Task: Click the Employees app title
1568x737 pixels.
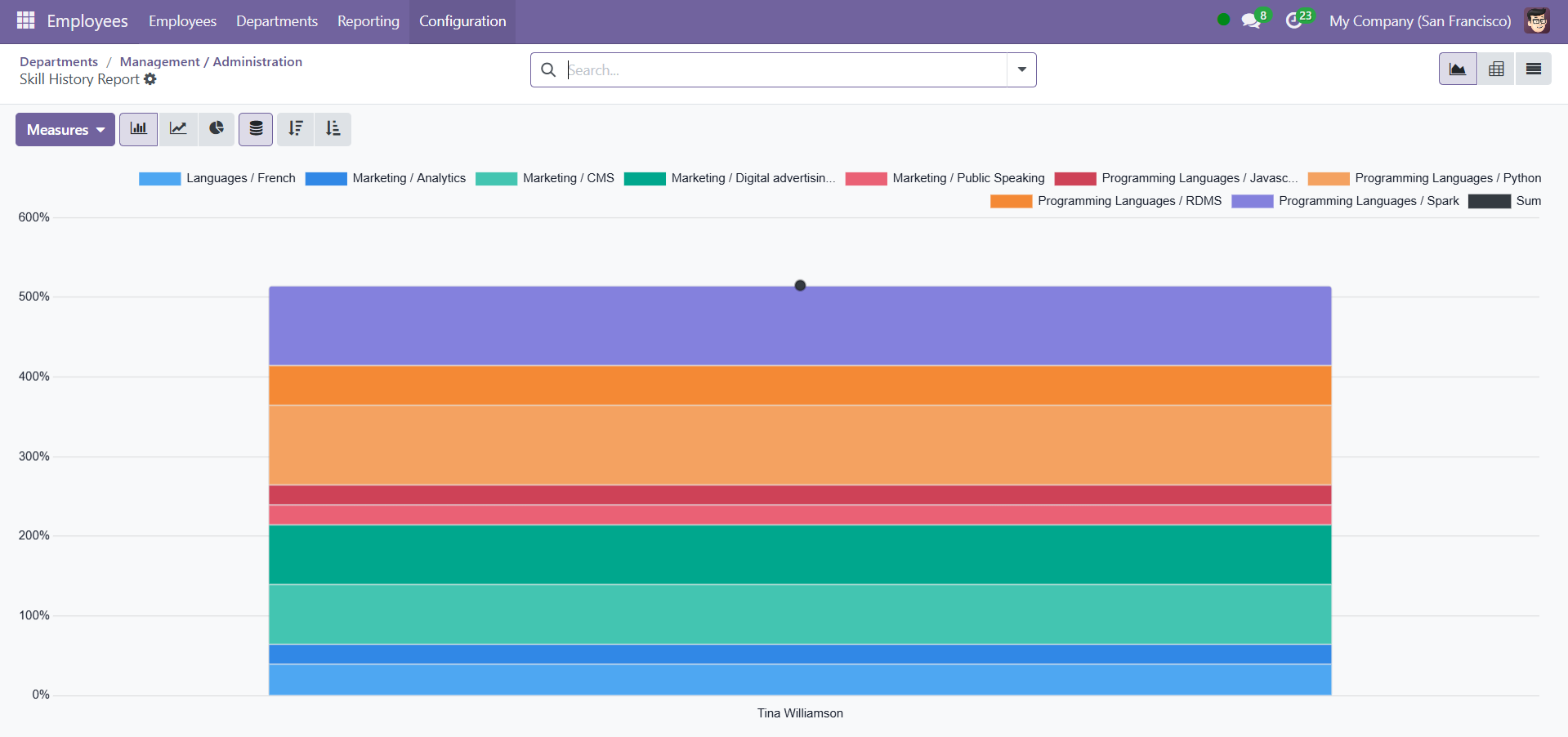Action: click(87, 21)
